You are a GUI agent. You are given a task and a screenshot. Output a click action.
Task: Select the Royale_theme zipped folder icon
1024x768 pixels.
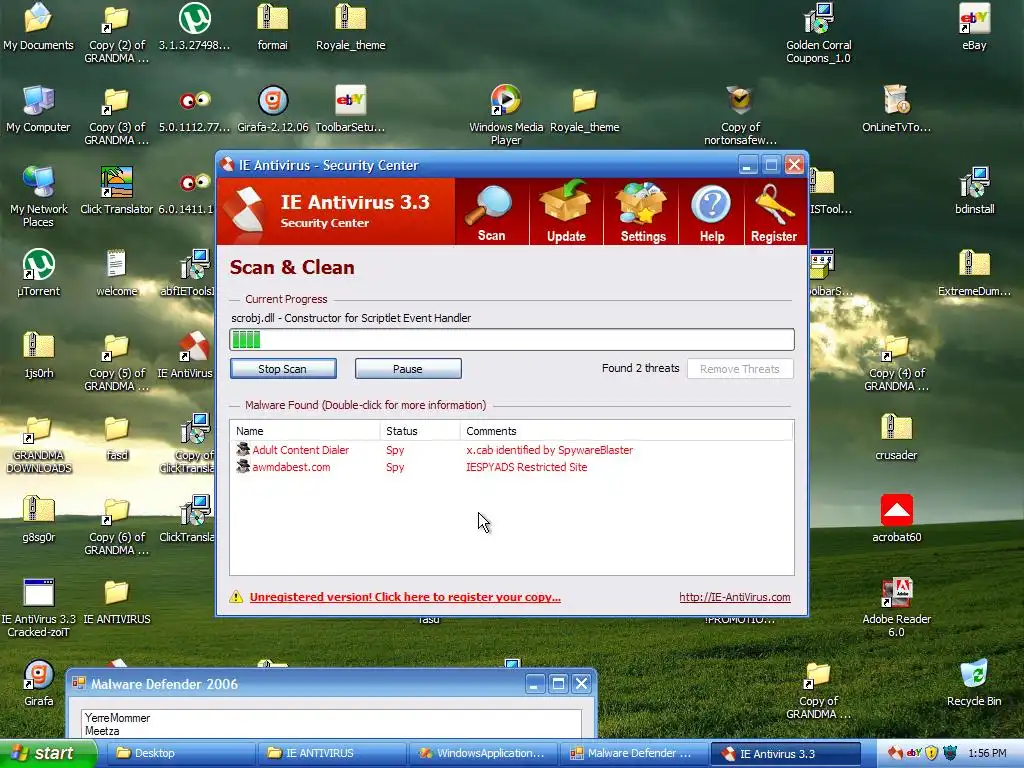[x=351, y=28]
